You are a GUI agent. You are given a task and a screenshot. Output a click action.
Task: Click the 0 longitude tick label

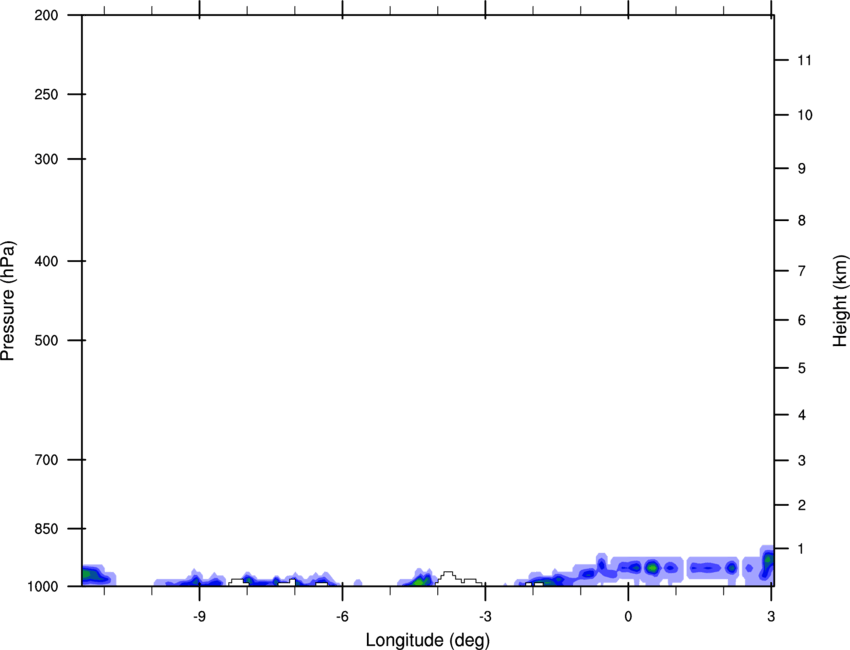[628, 616]
